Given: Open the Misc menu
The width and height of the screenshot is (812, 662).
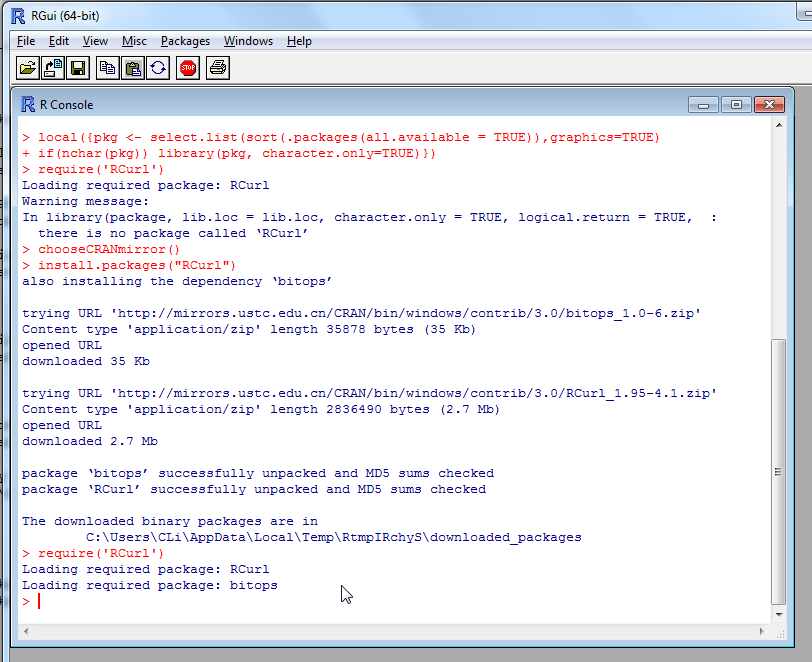Looking at the screenshot, I should 134,41.
